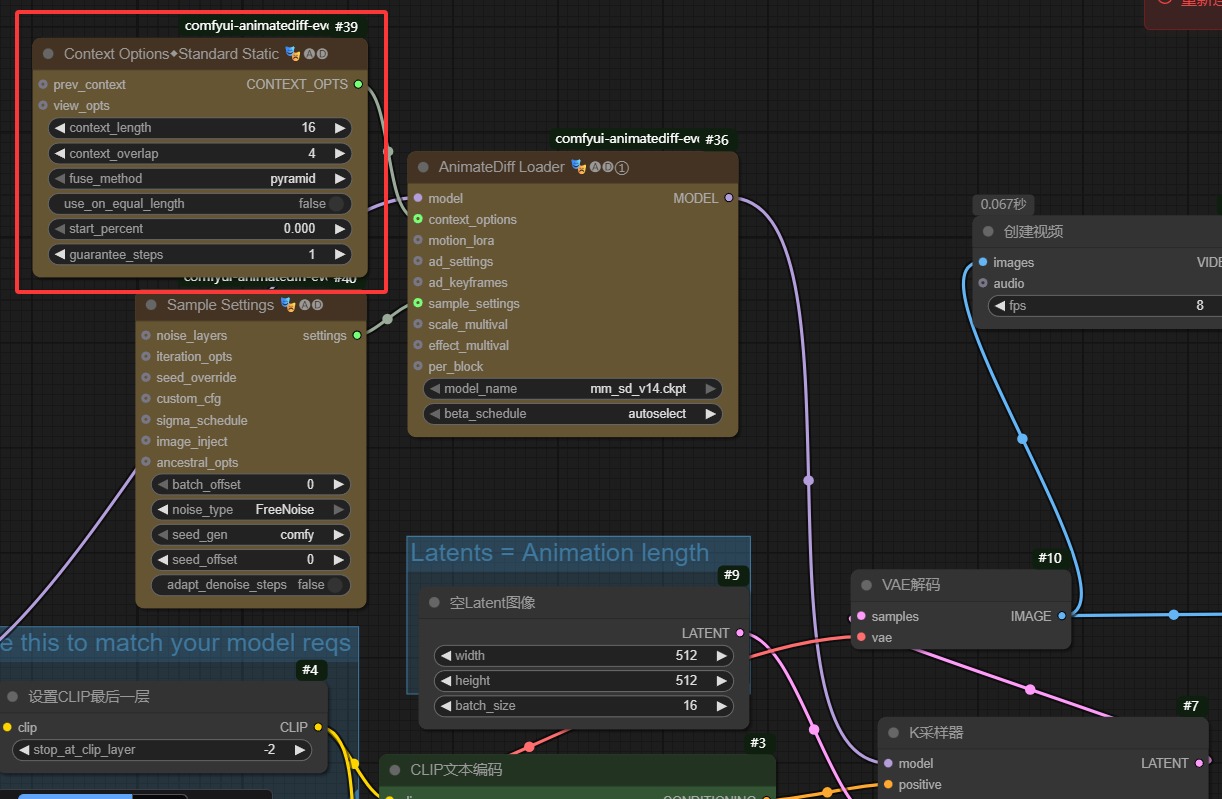Open the model_name dropdown showing mm_sd_v14.ckpt
The height and width of the screenshot is (799, 1222).
pyautogui.click(x=573, y=389)
